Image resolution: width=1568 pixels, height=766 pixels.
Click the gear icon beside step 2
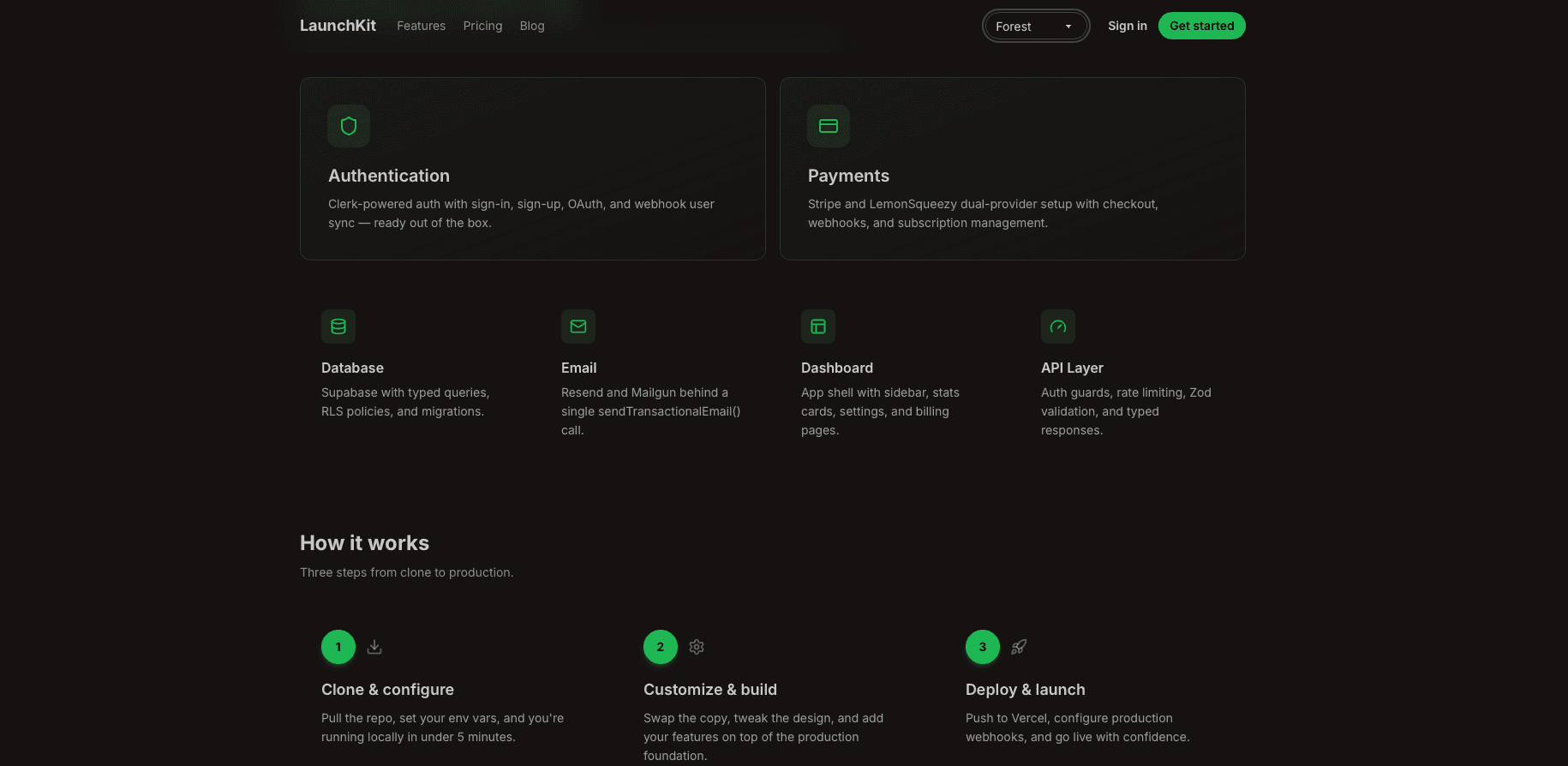coord(697,647)
